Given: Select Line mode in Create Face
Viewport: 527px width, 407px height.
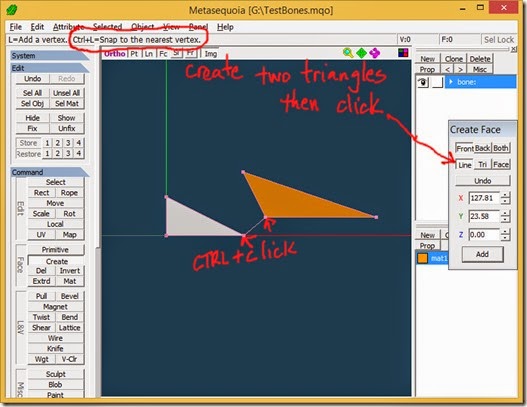Looking at the screenshot, I should tap(464, 165).
